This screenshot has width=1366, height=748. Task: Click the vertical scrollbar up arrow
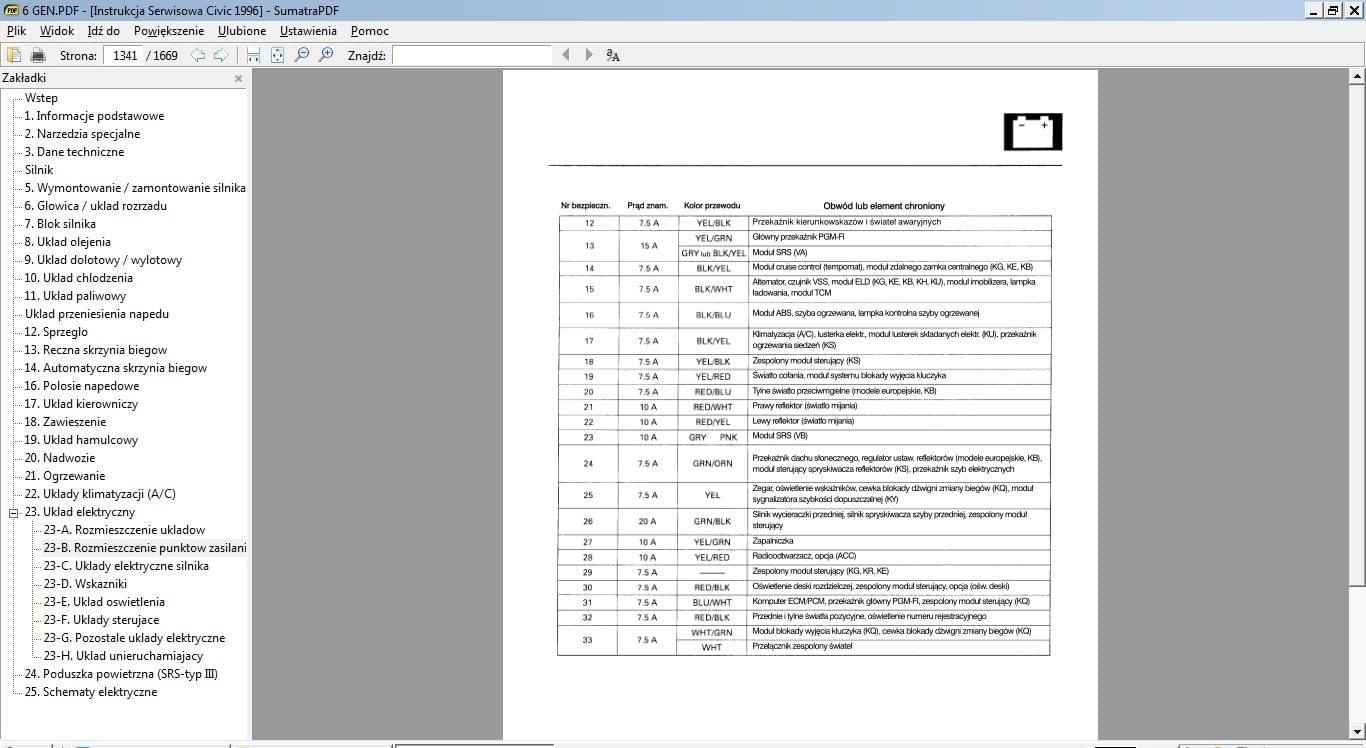tap(1357, 76)
